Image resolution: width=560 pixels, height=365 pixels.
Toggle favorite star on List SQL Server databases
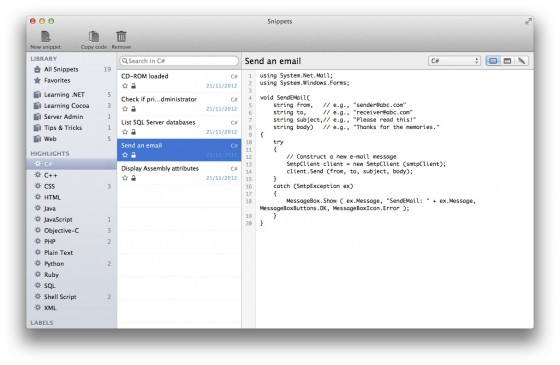(x=125, y=132)
